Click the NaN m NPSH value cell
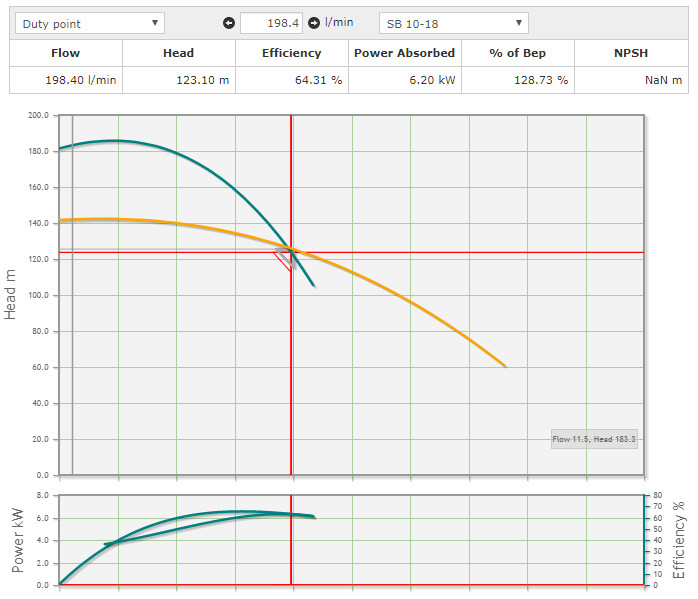The width and height of the screenshot is (698, 599). 633,80
